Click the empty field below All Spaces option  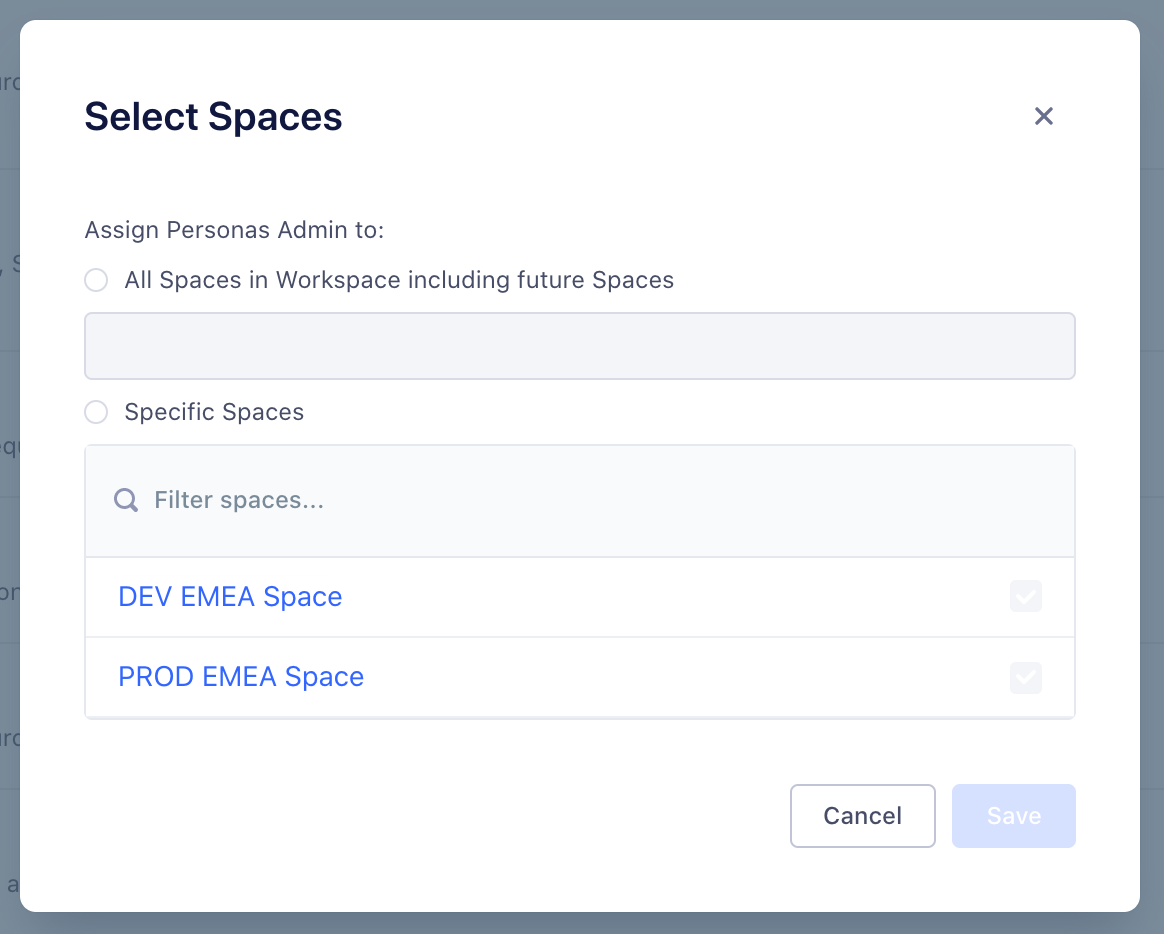click(x=580, y=346)
